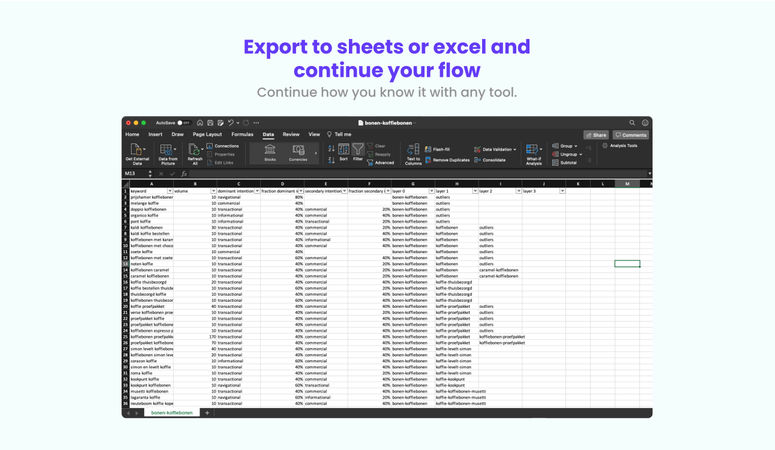775x450 pixels.
Task: Open filter dropdown for dominant intention column
Action: click(257, 191)
